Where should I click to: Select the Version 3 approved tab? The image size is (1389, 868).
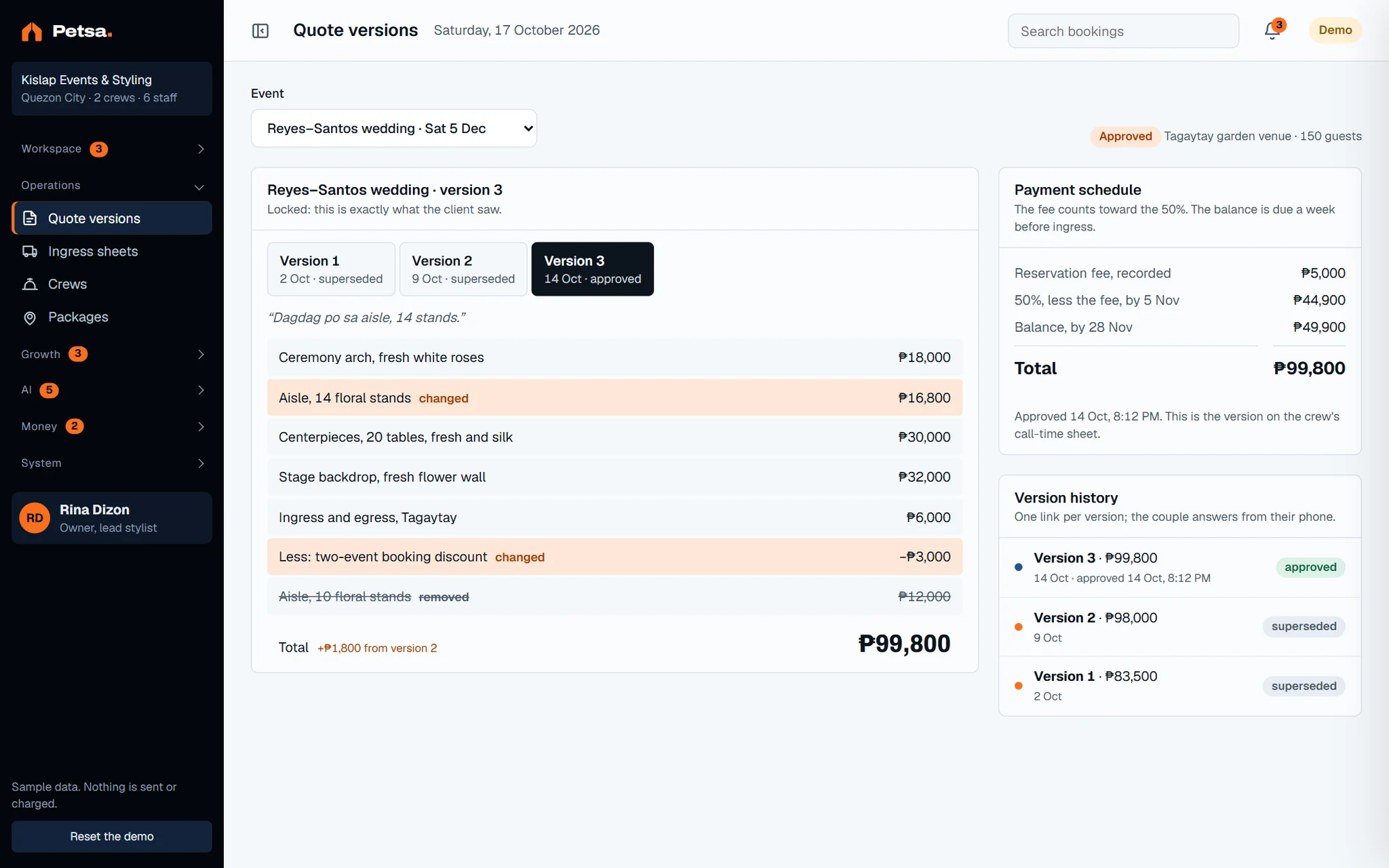tap(593, 269)
